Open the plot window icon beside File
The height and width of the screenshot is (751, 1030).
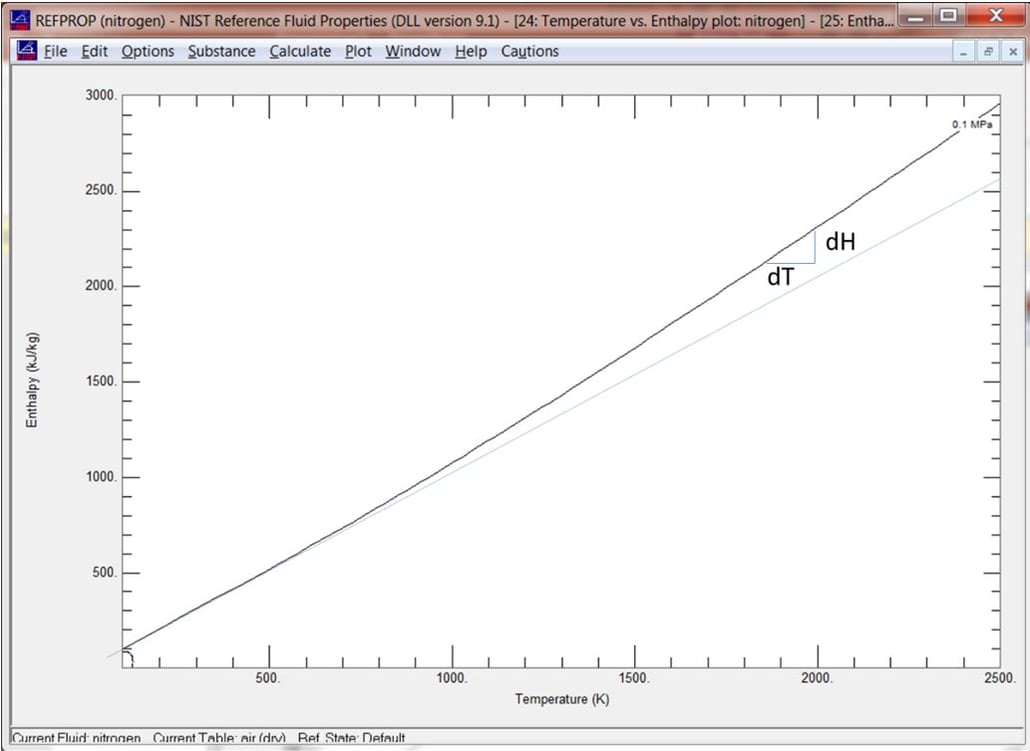(27, 51)
